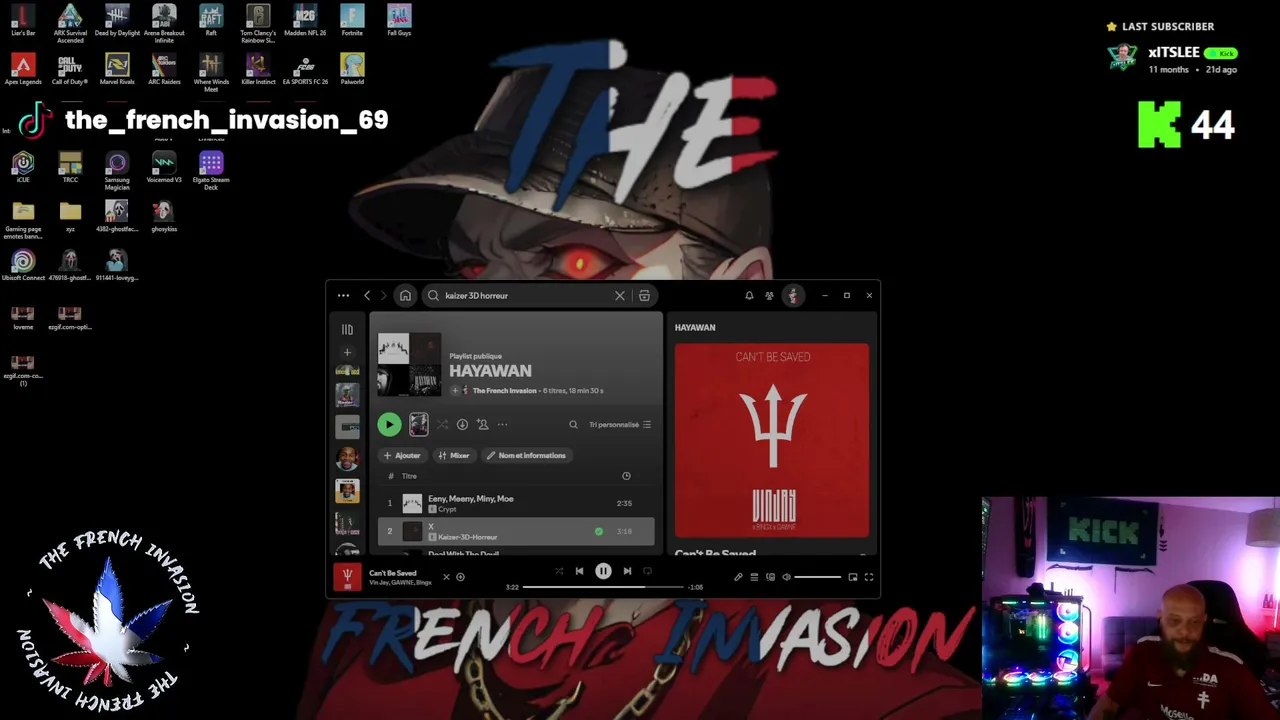Mute the Spotify volume speaker icon
The height and width of the screenshot is (720, 1280).
point(786,577)
